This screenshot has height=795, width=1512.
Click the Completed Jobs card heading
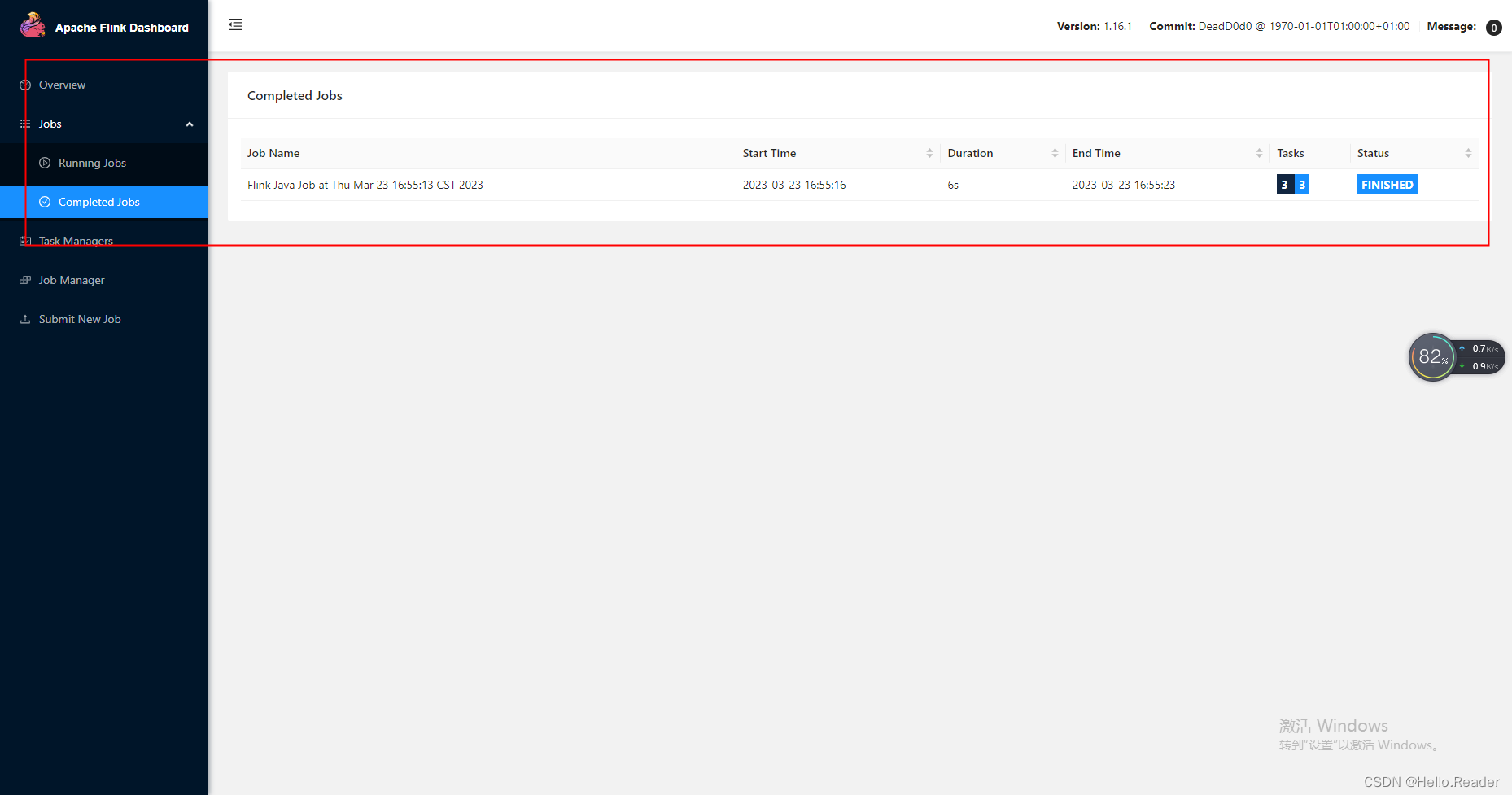point(295,95)
